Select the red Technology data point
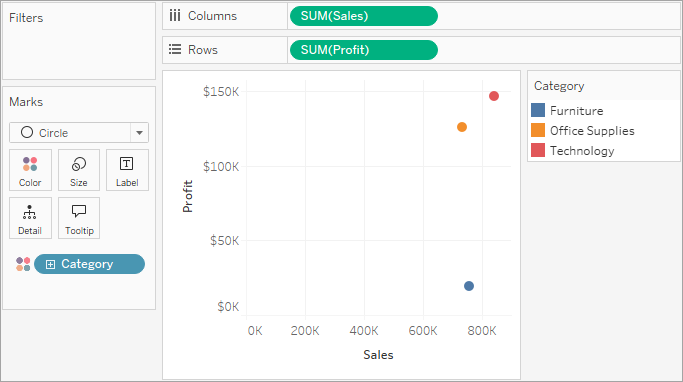Screen dimensions: 683x382 pyautogui.click(x=494, y=96)
